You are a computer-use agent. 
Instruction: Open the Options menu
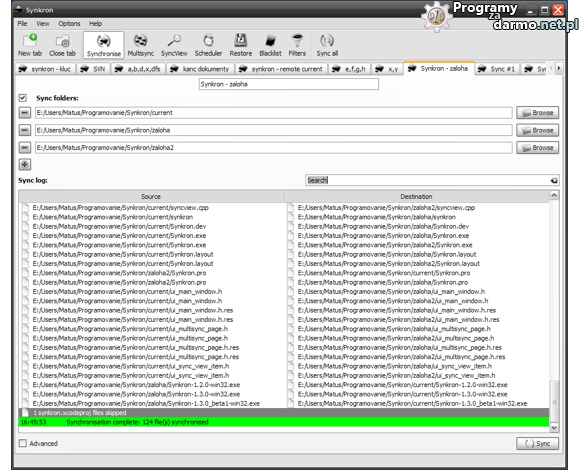[69, 24]
